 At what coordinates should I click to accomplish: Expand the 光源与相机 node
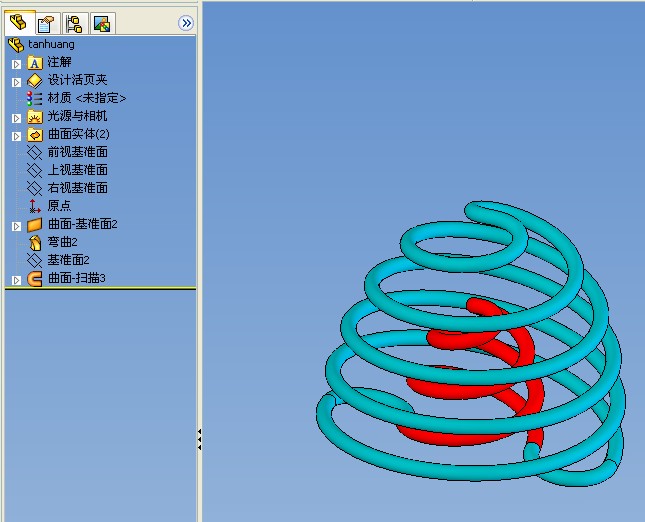16,118
